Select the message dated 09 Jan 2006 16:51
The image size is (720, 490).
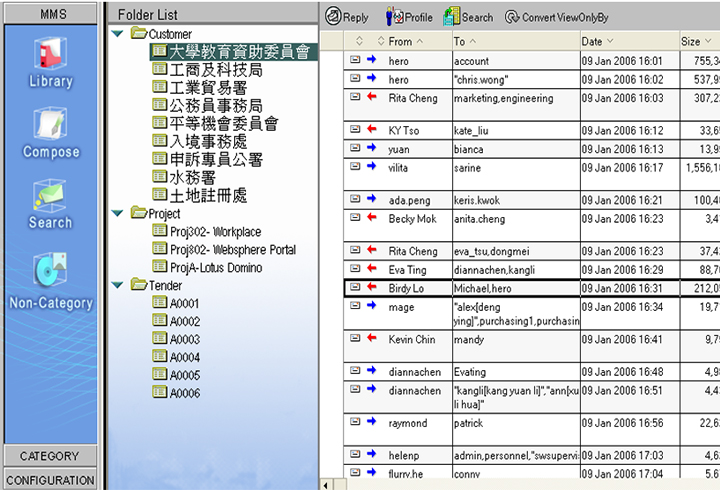[532, 397]
